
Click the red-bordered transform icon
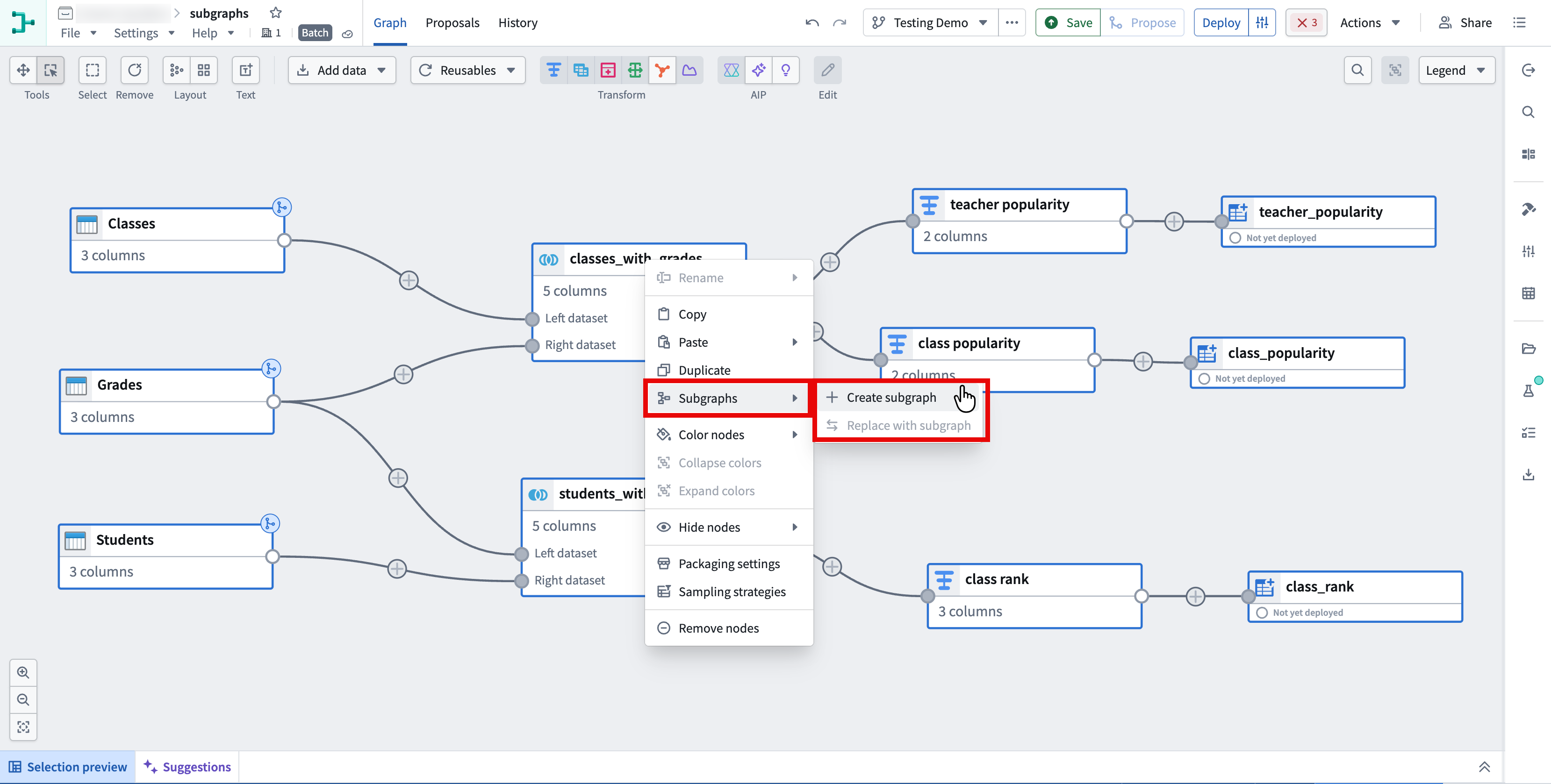608,71
